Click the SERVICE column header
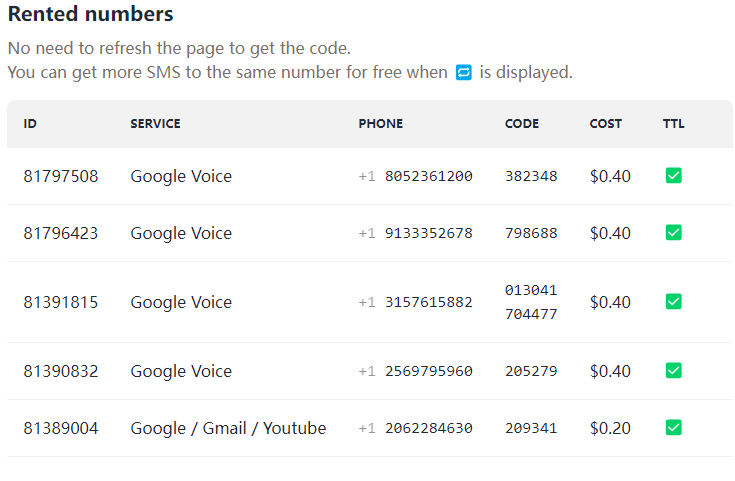 click(x=155, y=124)
